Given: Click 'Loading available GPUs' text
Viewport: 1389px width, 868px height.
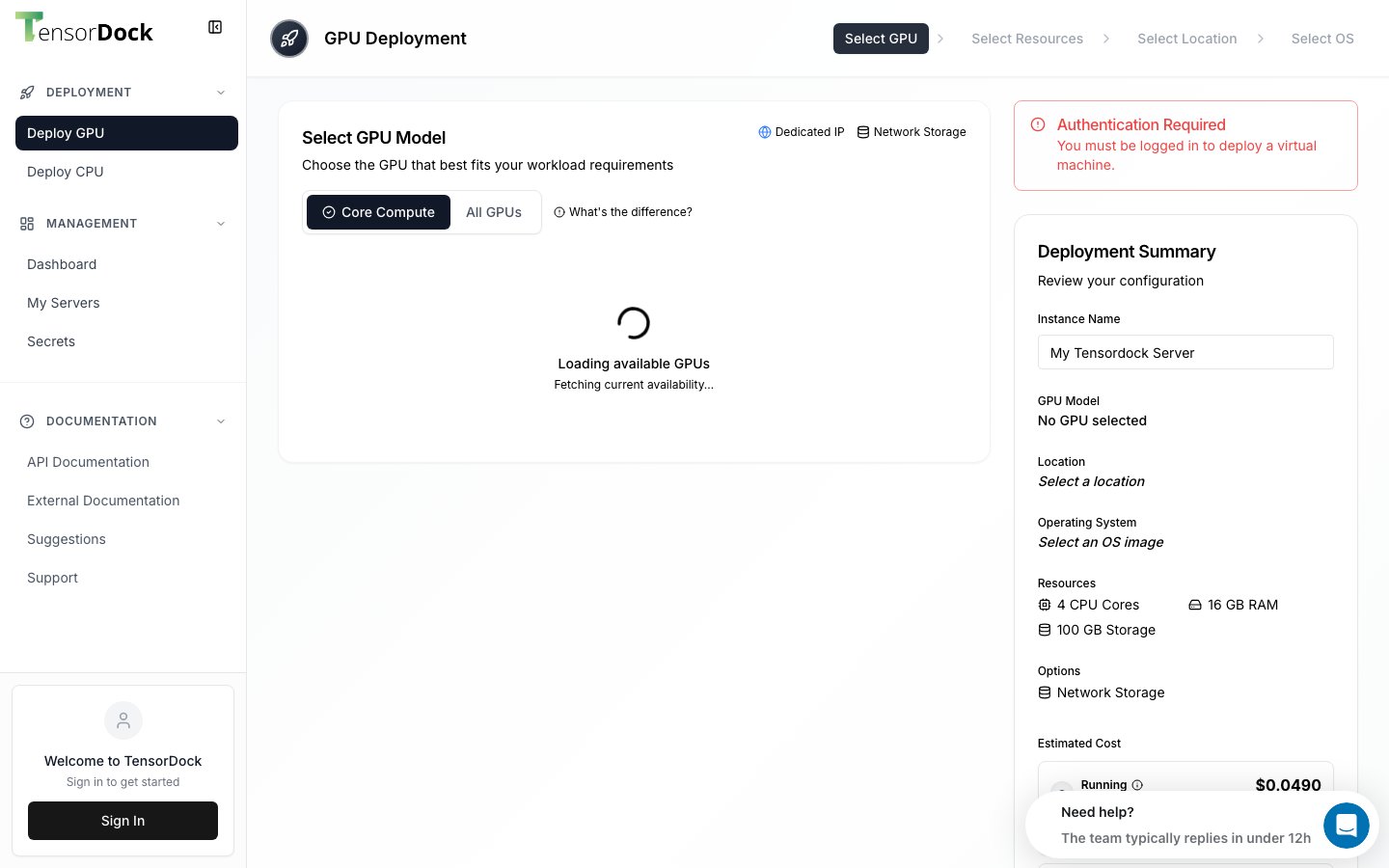Looking at the screenshot, I should pyautogui.click(x=634, y=364).
